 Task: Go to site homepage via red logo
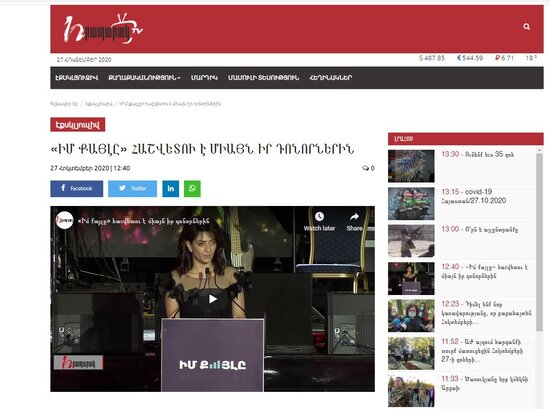point(102,29)
